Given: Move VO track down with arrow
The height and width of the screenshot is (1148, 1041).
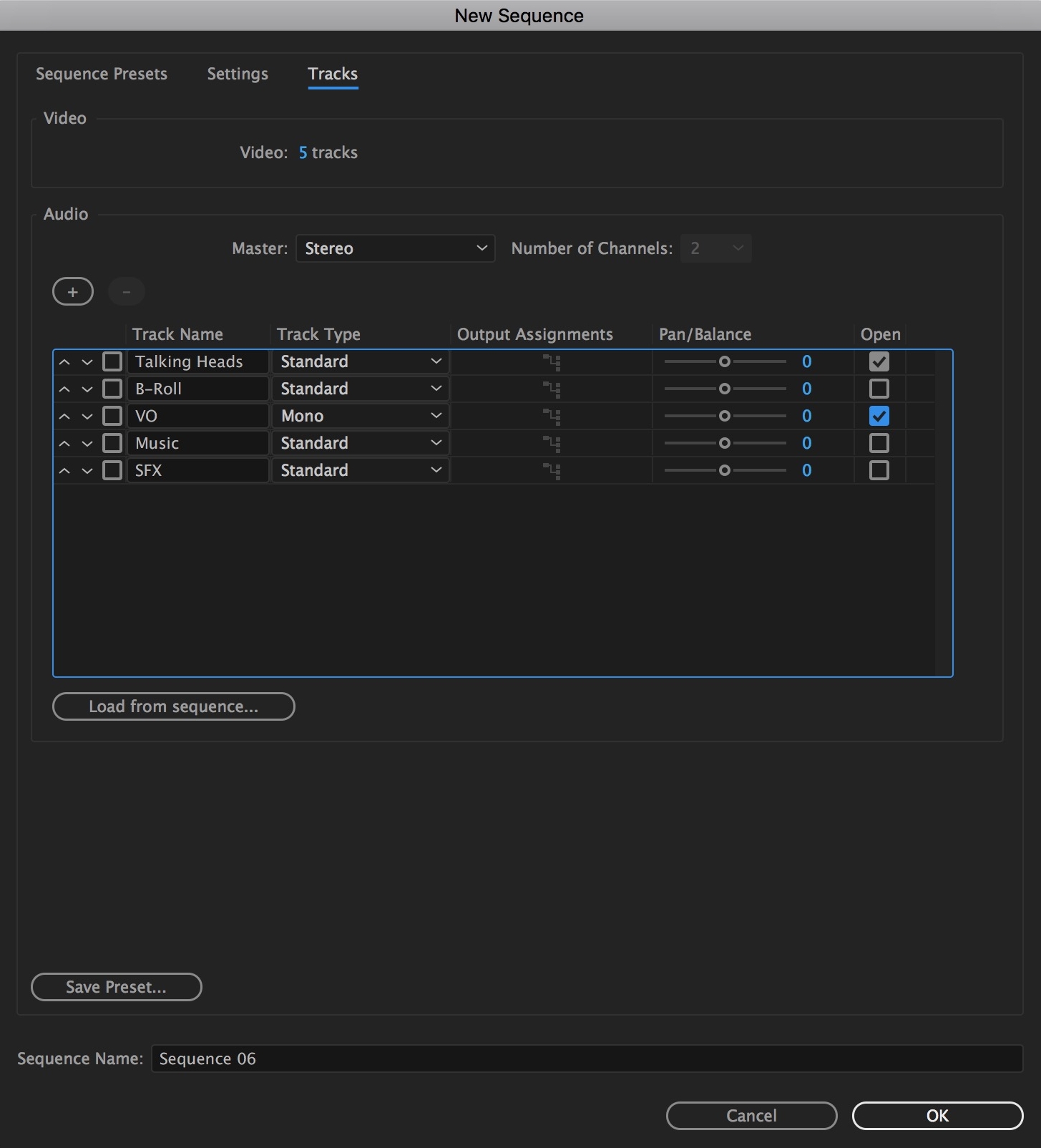Looking at the screenshot, I should [x=87, y=417].
